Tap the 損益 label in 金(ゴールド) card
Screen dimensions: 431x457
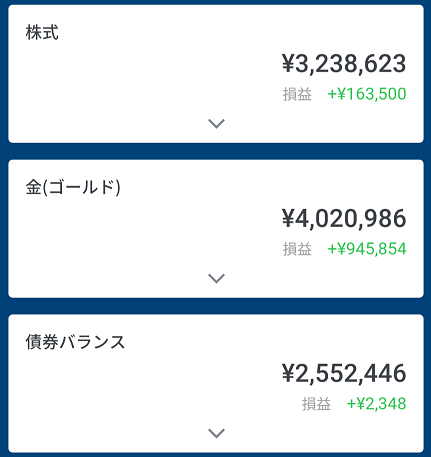(x=297, y=249)
